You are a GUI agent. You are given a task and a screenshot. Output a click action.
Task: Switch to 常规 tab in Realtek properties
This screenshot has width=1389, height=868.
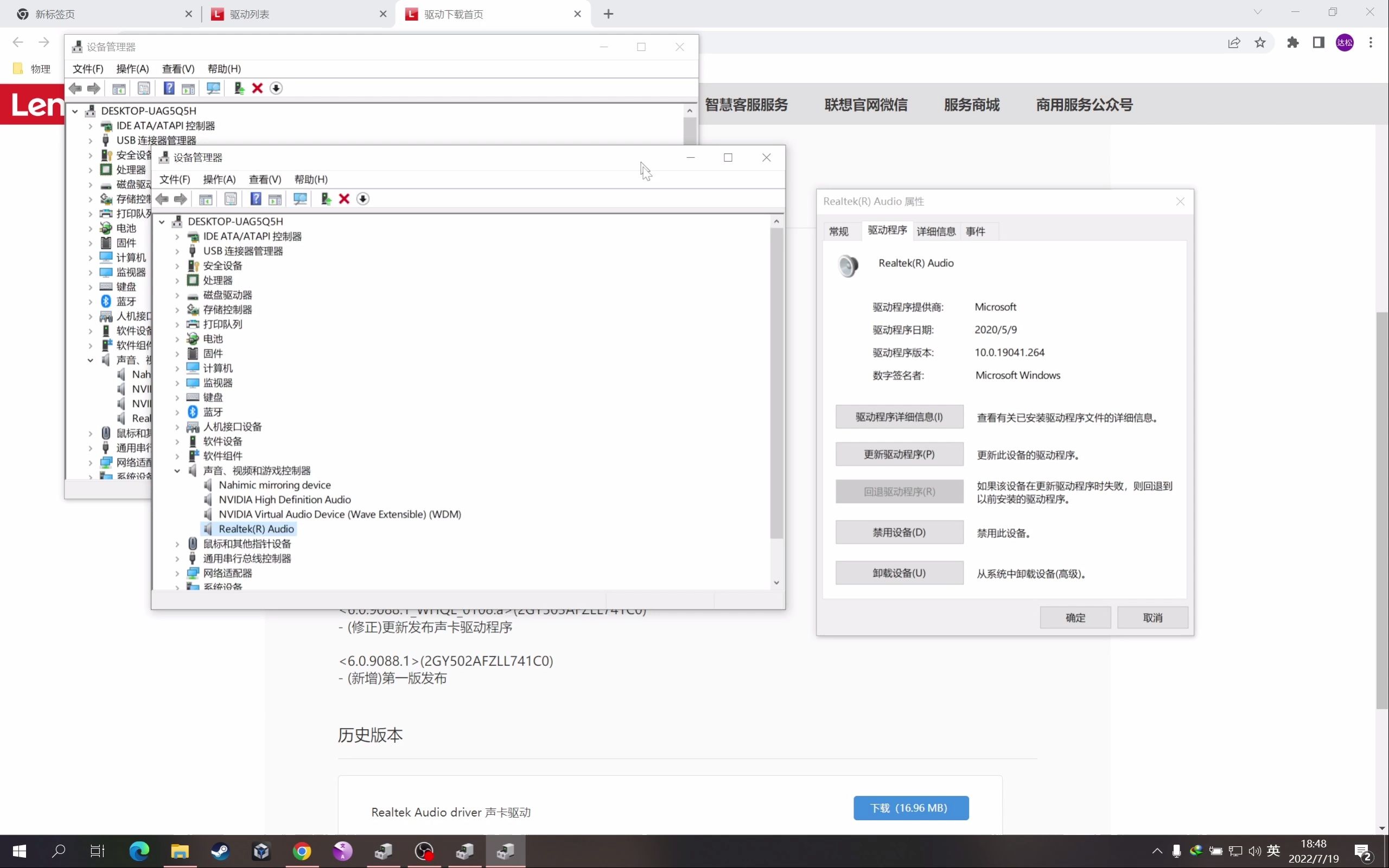click(839, 231)
